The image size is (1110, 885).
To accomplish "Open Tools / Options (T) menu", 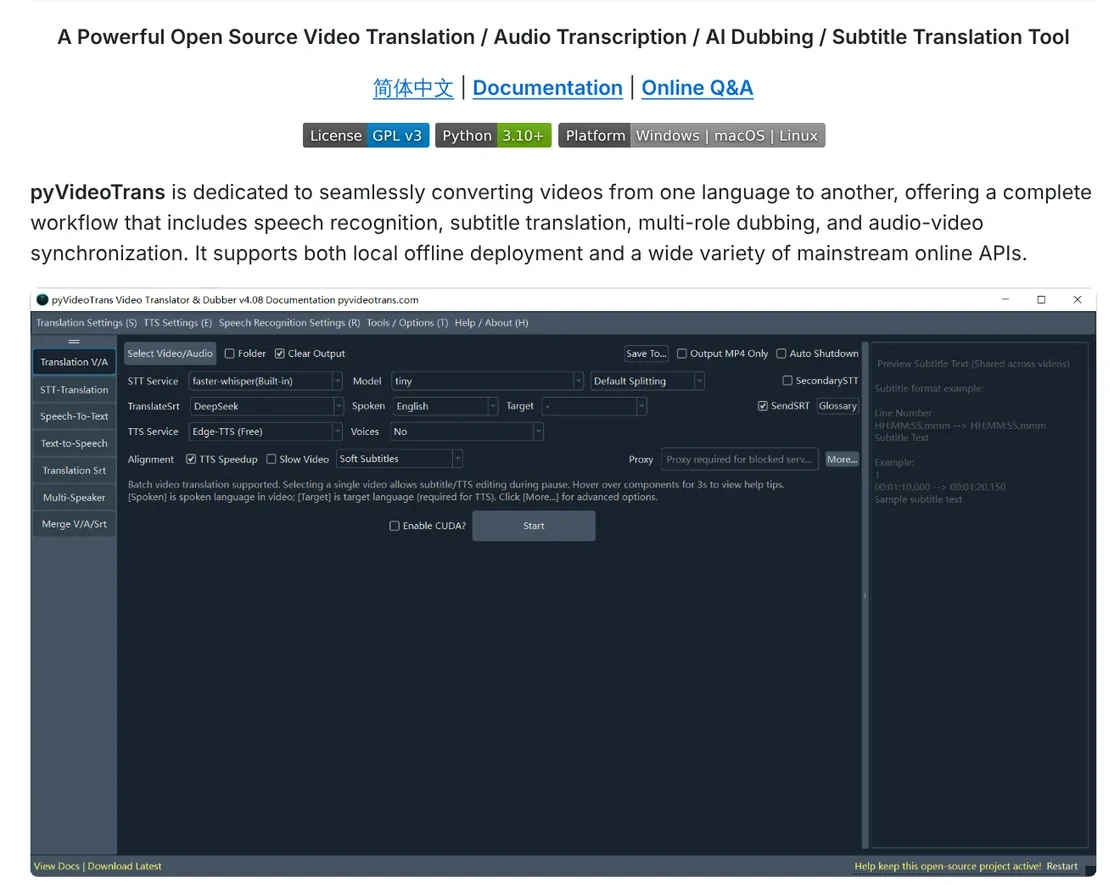I will coord(407,323).
